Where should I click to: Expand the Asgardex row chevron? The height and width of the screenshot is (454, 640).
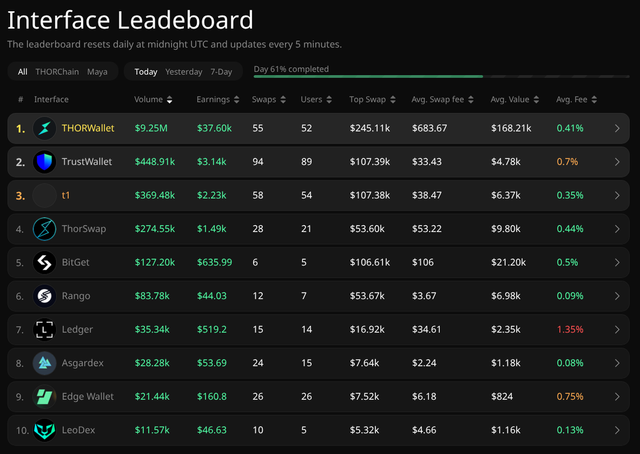tap(617, 363)
